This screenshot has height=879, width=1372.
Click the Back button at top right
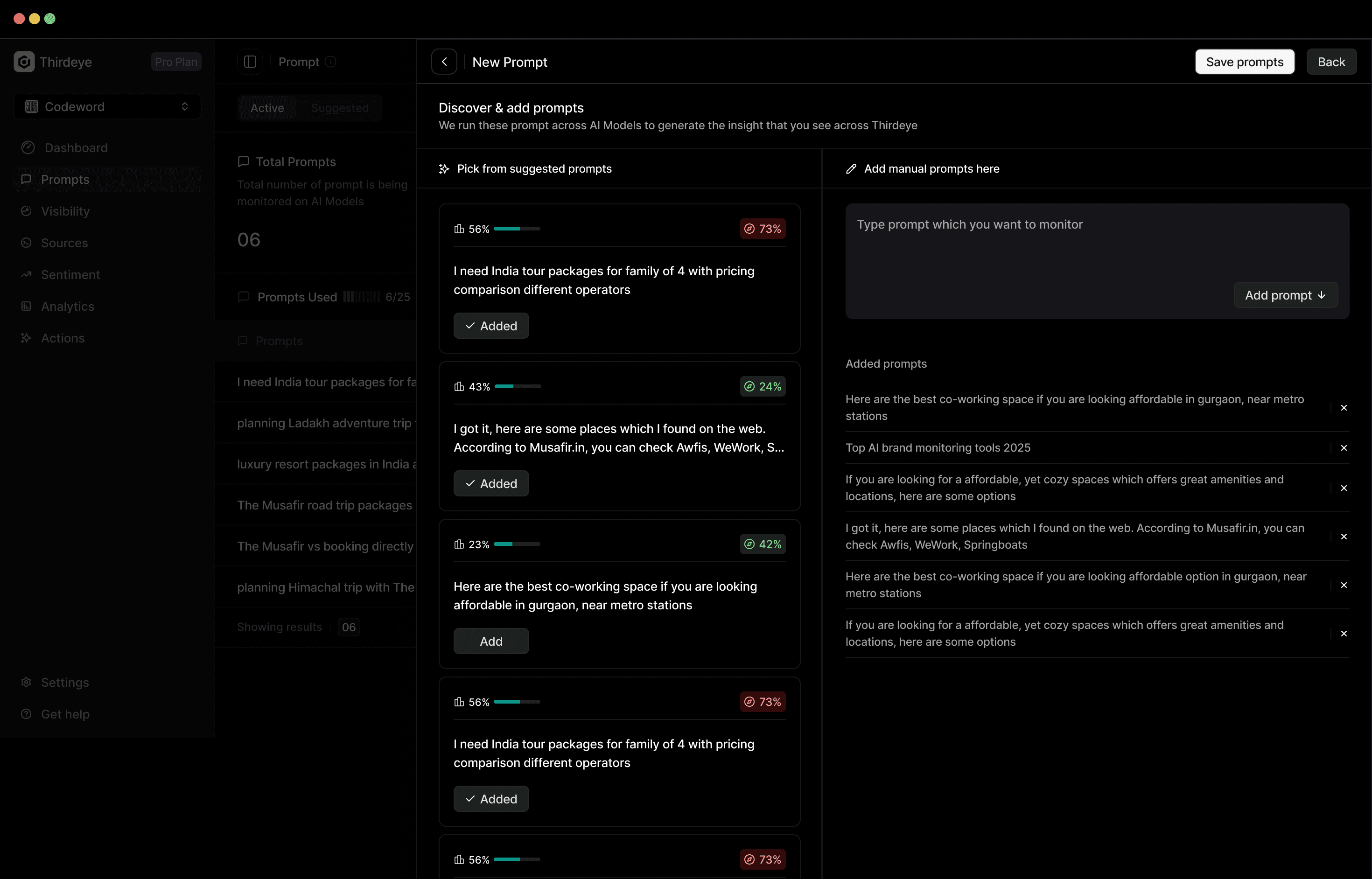pos(1331,62)
